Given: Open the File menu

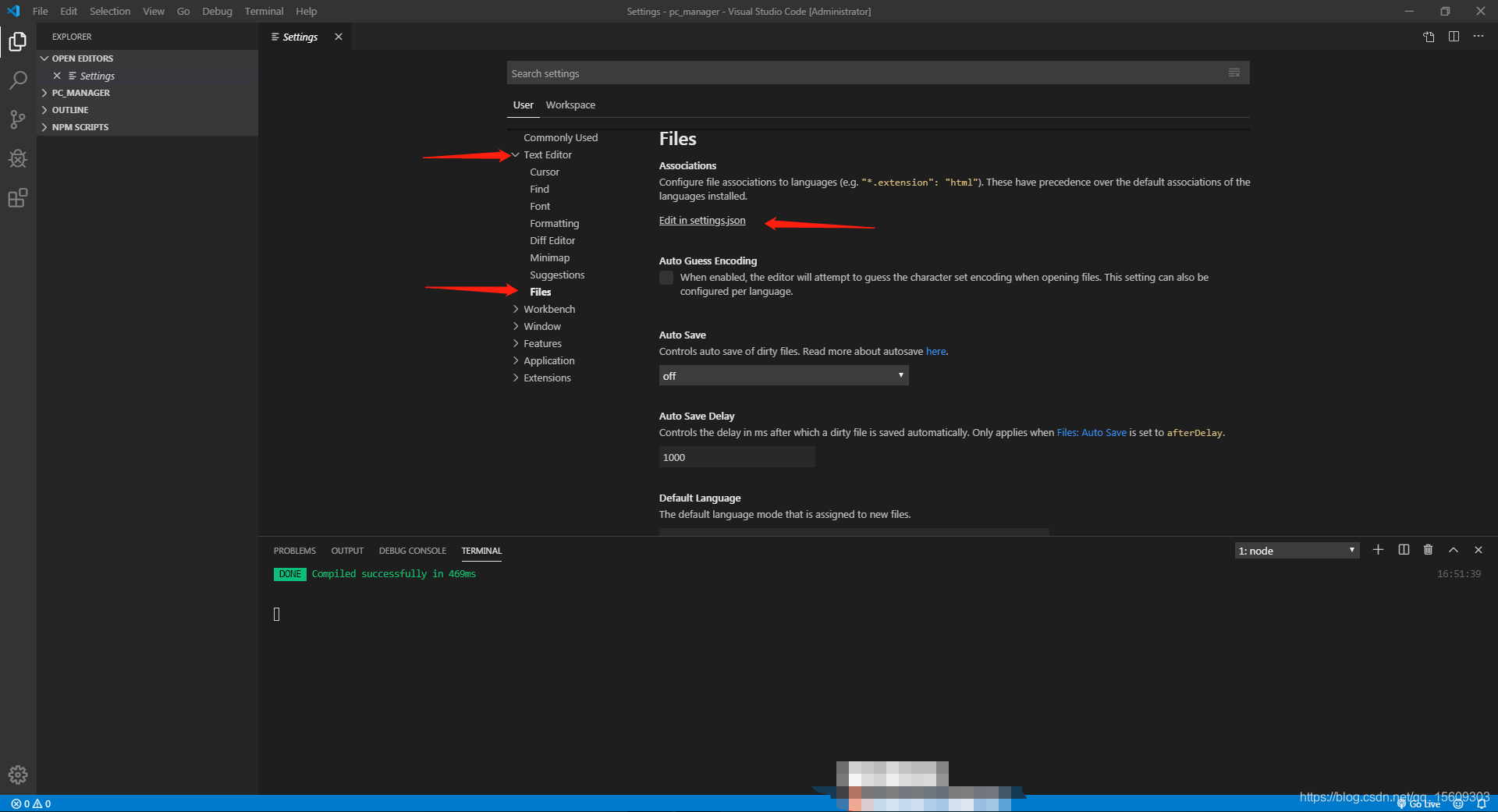Looking at the screenshot, I should click(41, 11).
